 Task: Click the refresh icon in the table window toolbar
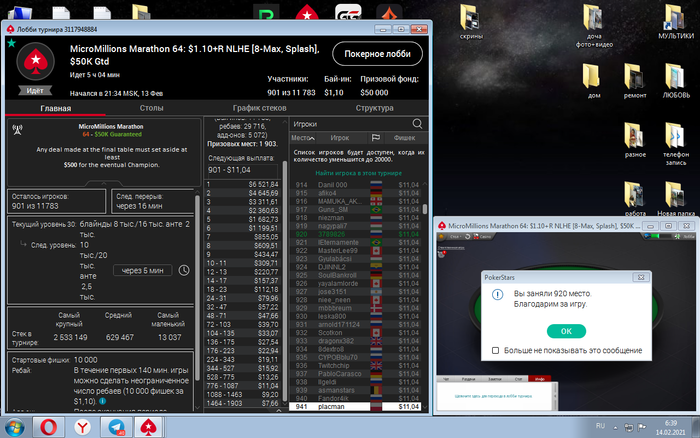click(467, 236)
